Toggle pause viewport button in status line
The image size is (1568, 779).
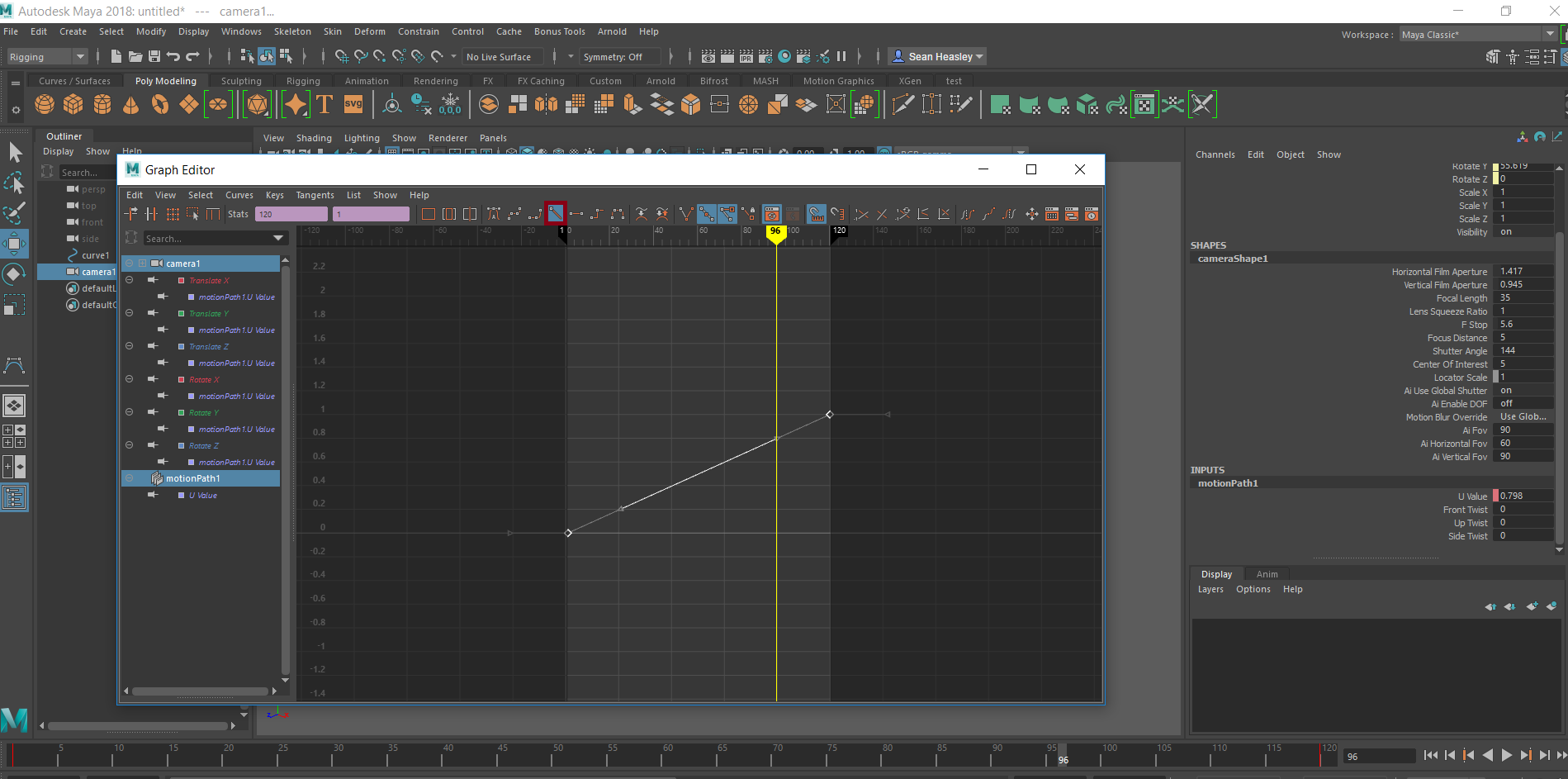(x=841, y=56)
